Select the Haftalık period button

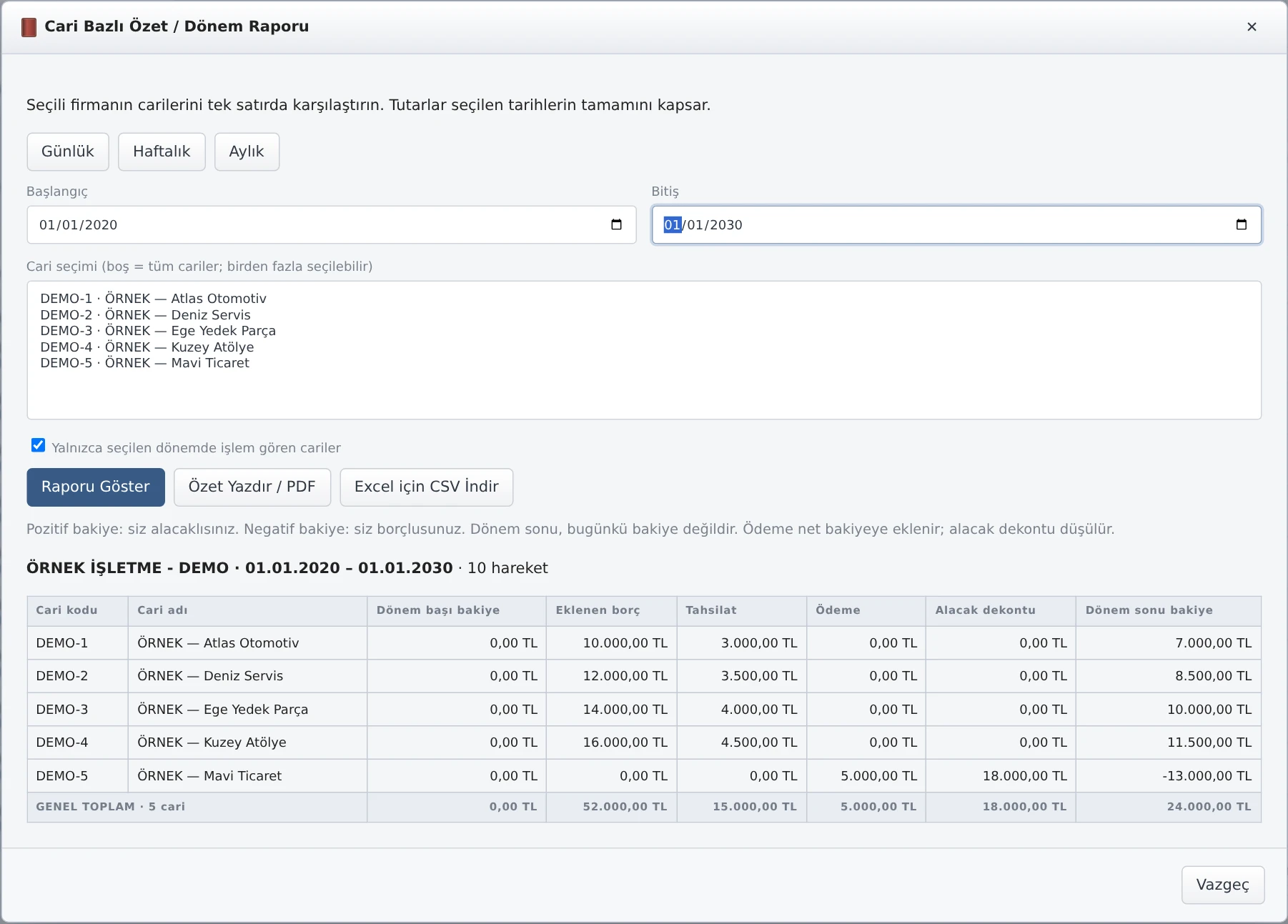pos(162,151)
